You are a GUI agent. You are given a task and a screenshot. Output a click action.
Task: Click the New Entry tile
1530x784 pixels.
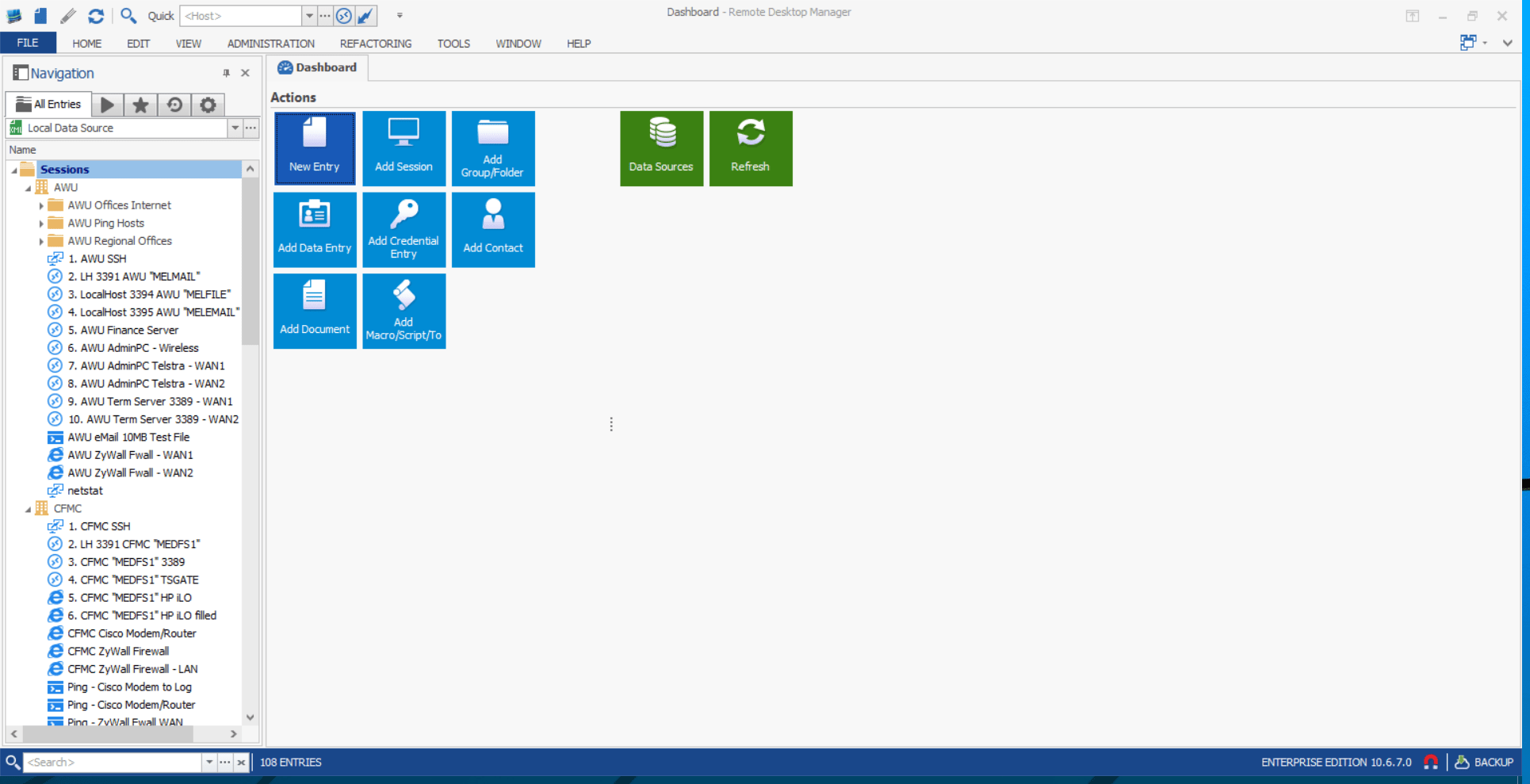click(x=315, y=148)
